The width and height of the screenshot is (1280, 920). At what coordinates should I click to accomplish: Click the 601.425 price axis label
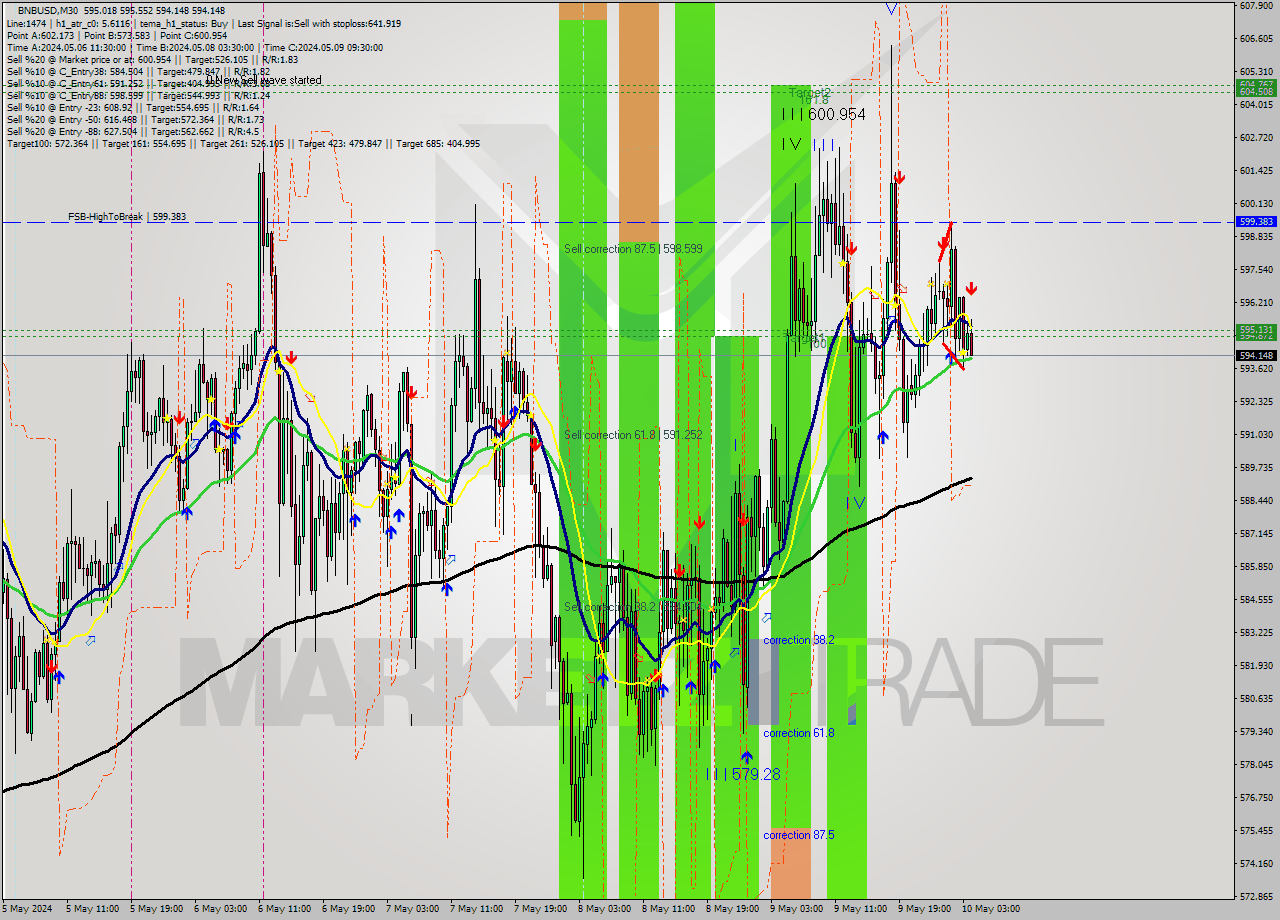(1256, 171)
